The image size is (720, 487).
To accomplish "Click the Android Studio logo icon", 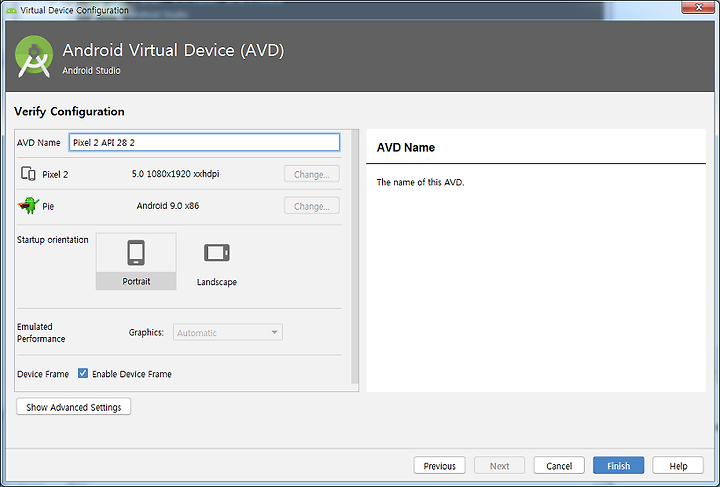I will point(34,56).
